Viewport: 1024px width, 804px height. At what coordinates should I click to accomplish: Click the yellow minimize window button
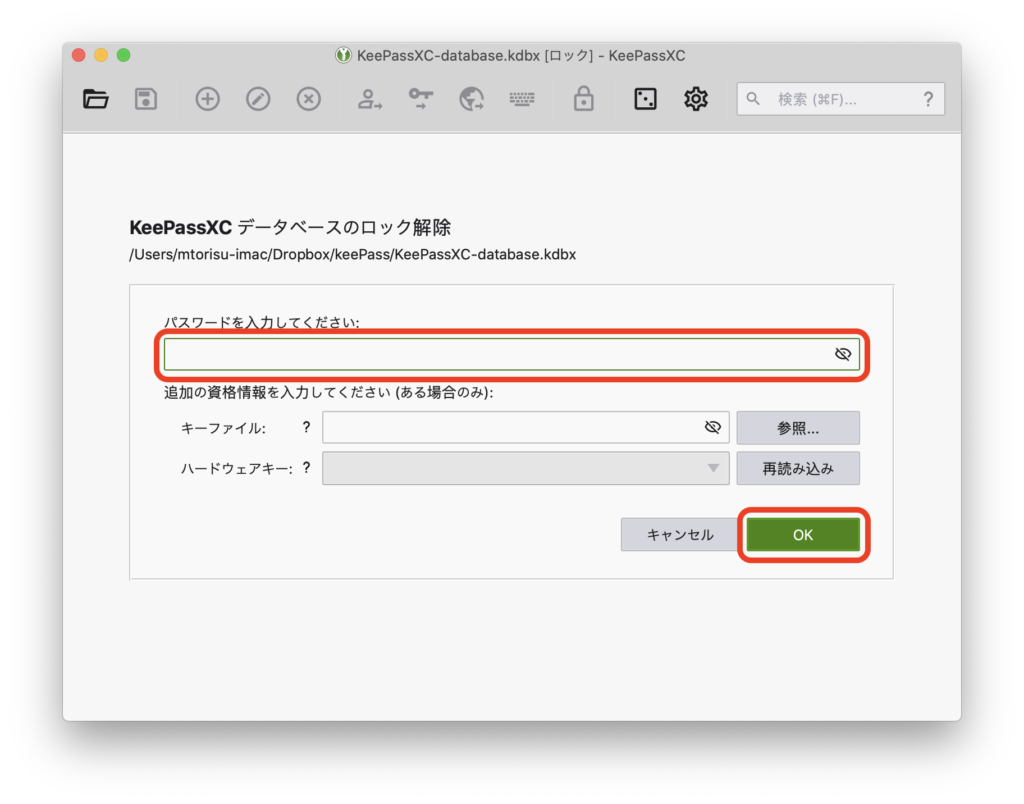coord(101,55)
